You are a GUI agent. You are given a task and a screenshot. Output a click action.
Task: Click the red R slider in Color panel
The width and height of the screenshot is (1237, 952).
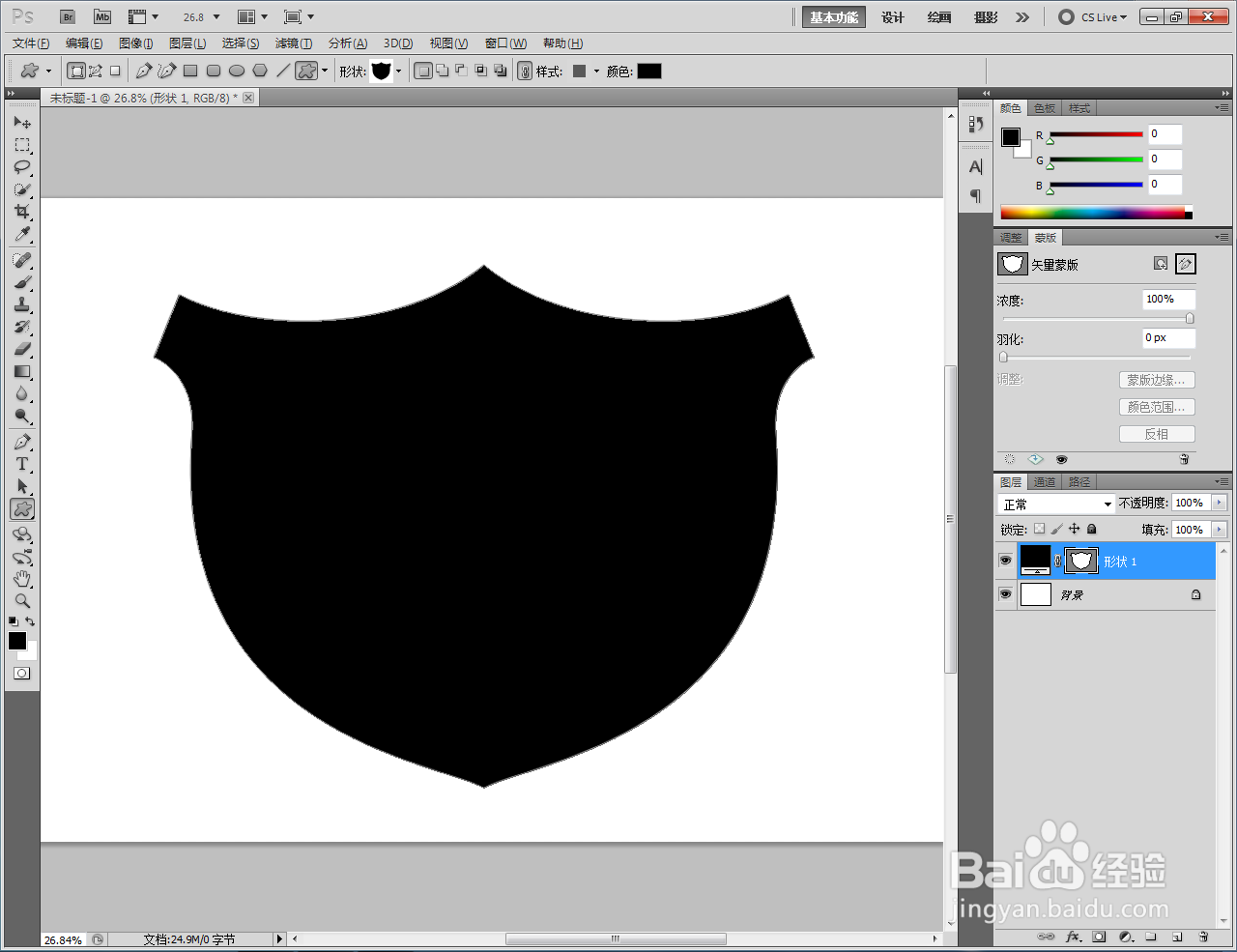point(1096,135)
